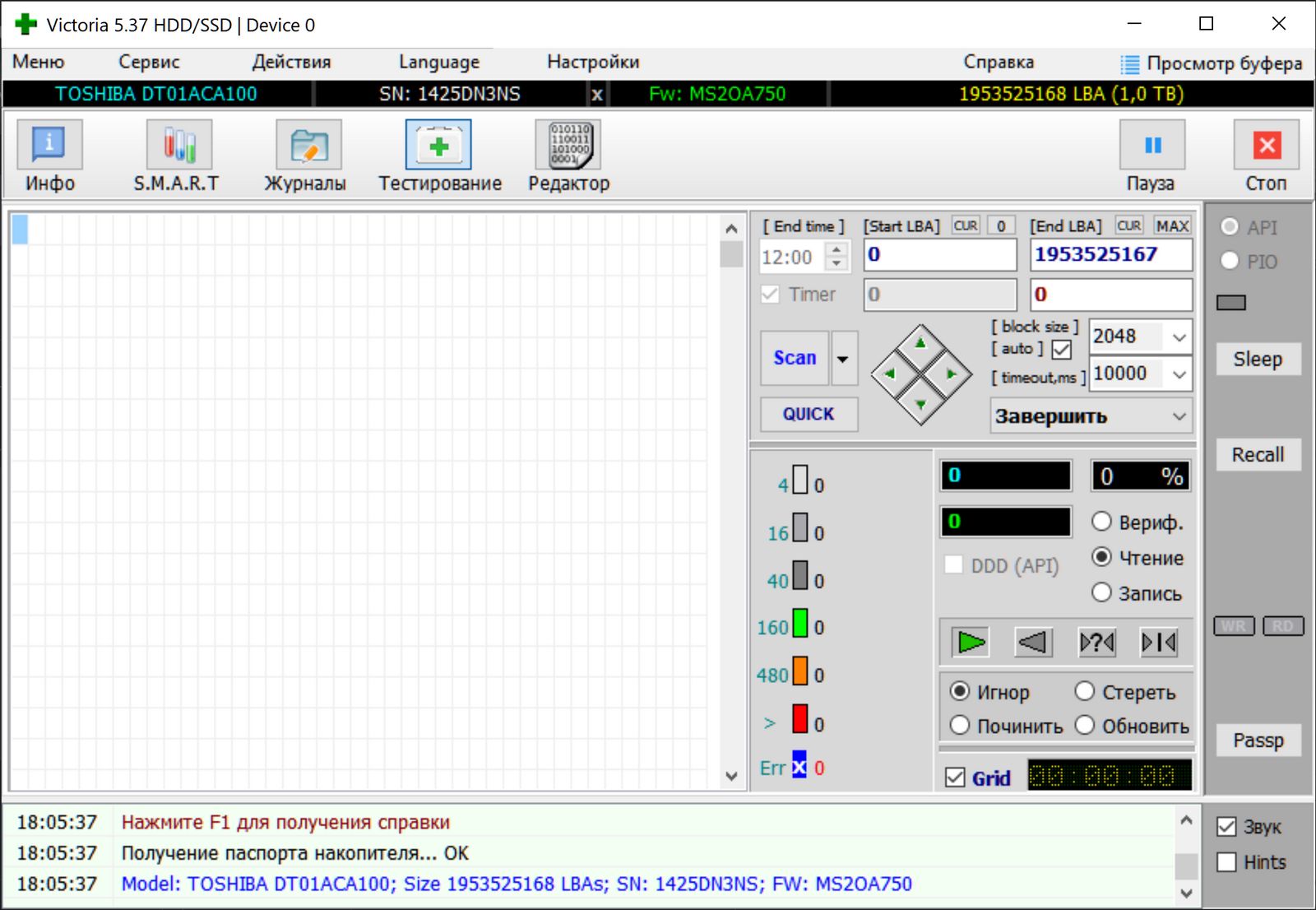Open the Сервис menu

149,62
